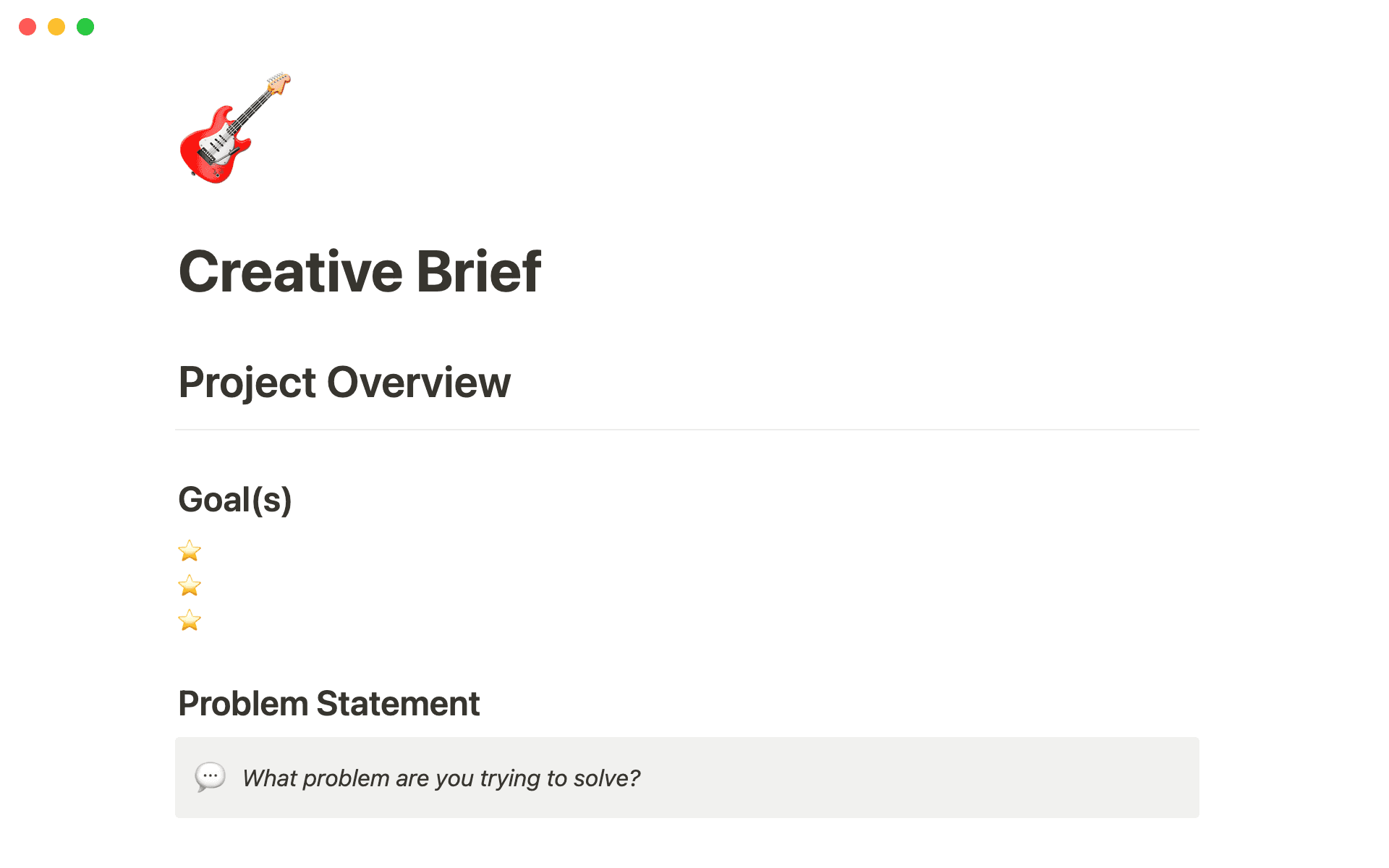Select the first star emoji under Goal(s)
Image resolution: width=1389 pixels, height=868 pixels.
click(190, 550)
